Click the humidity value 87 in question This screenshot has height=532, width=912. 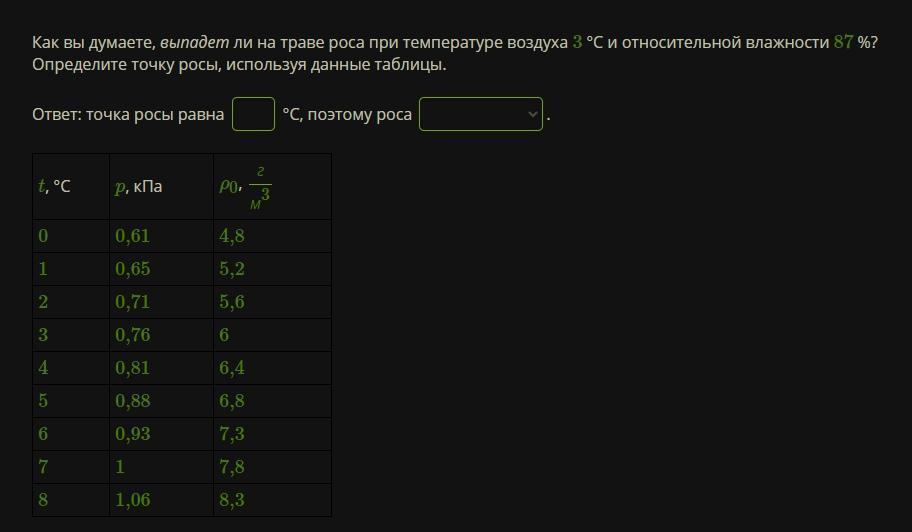click(x=843, y=42)
